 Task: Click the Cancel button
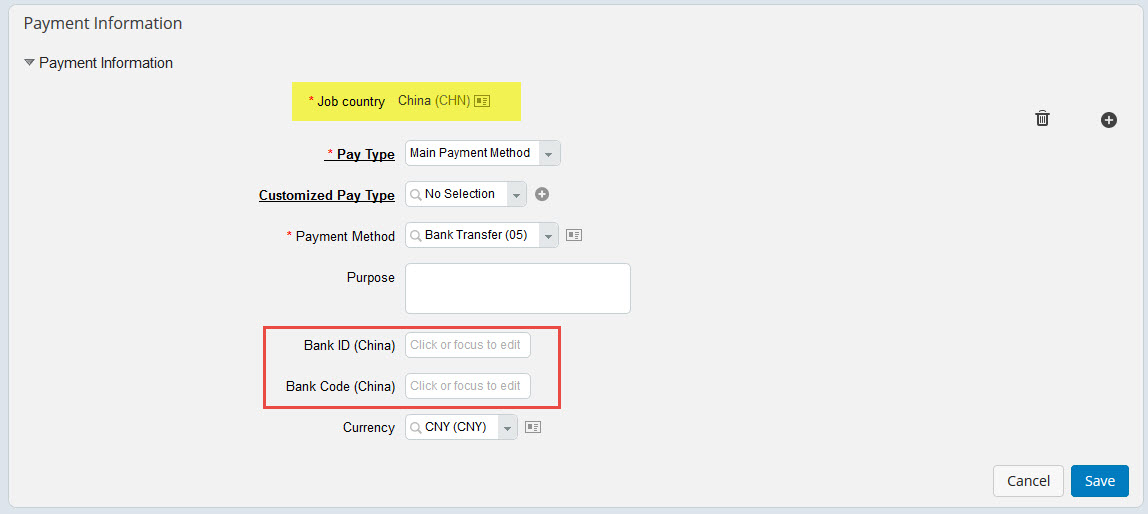pyautogui.click(x=1028, y=481)
